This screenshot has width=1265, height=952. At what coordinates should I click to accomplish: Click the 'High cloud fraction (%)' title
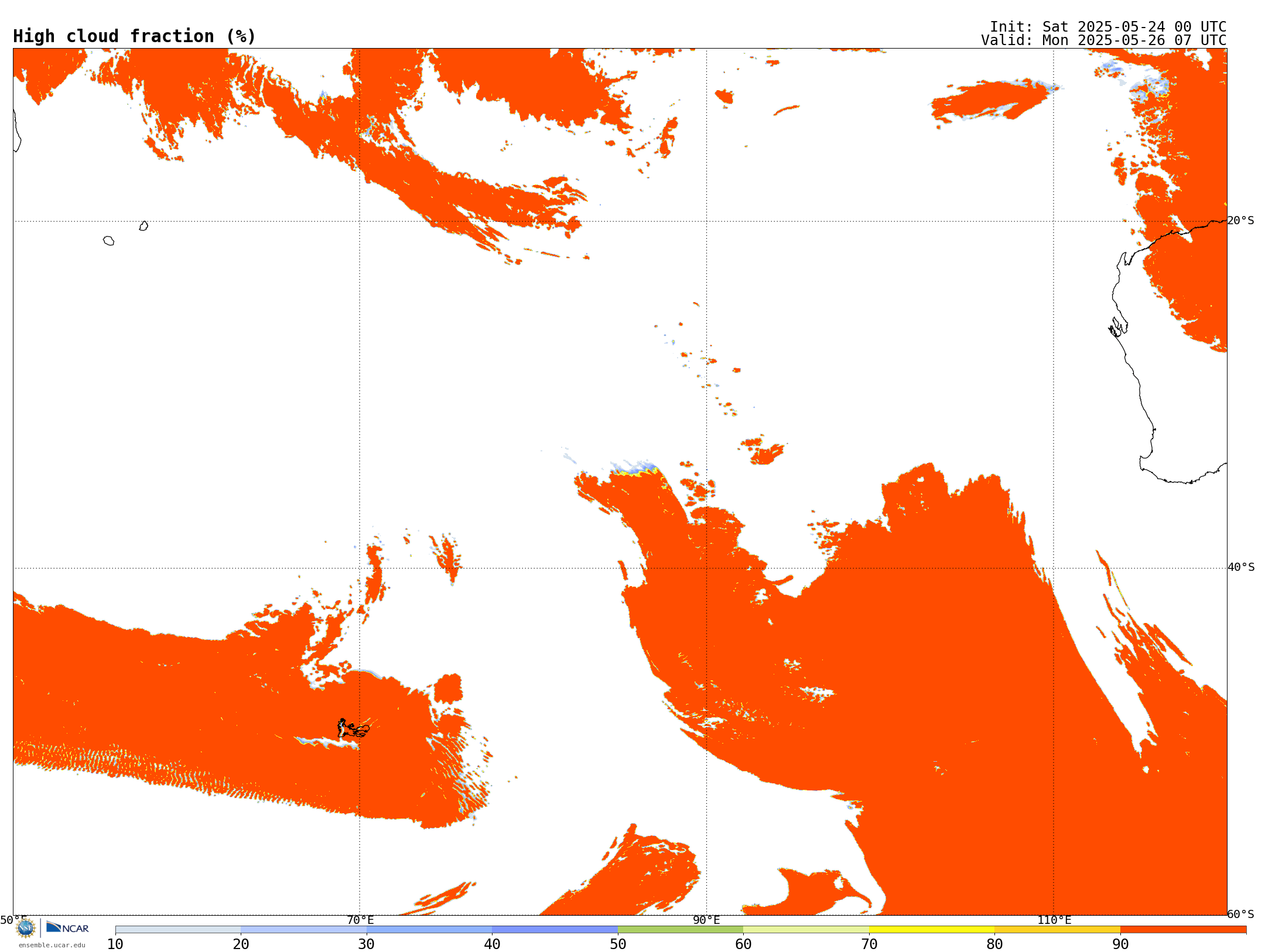point(134,36)
